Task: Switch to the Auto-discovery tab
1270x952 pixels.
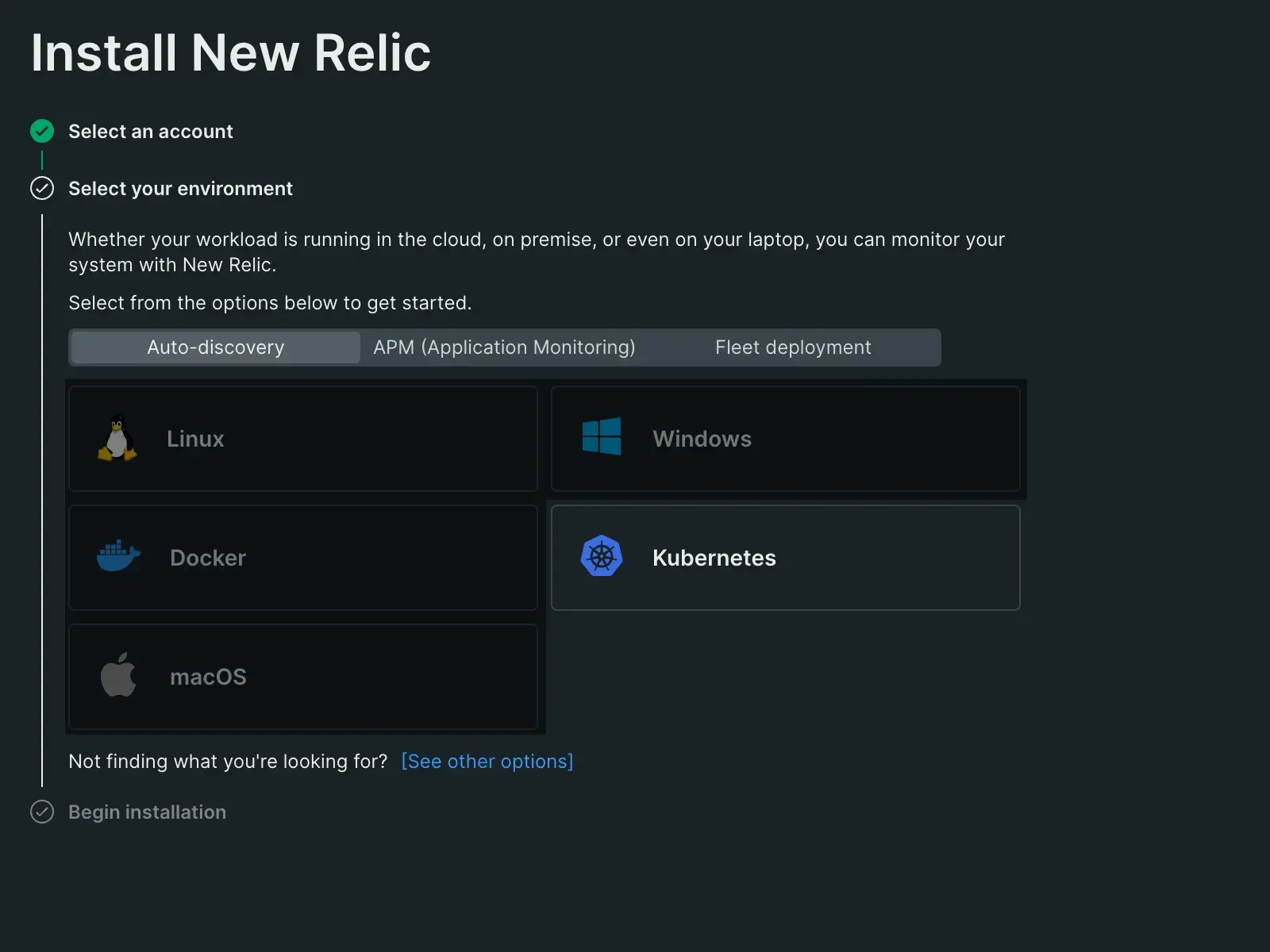Action: click(215, 347)
